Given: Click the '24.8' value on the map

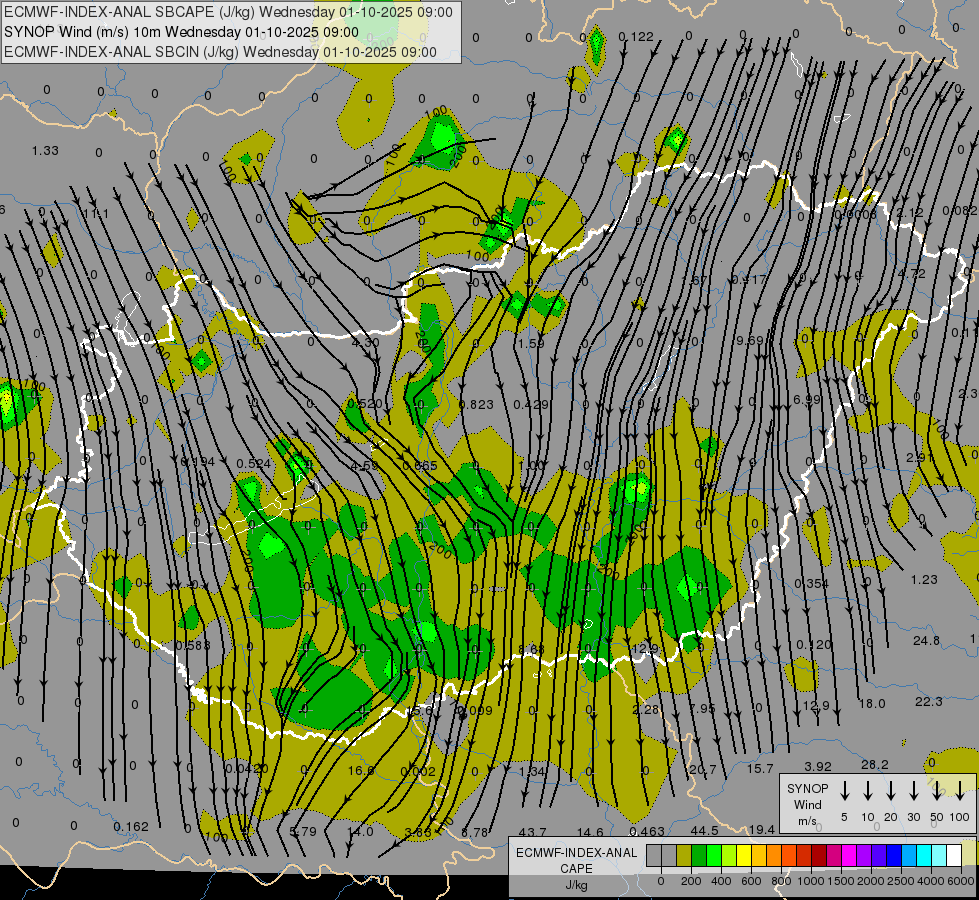Looking at the screenshot, I should pyautogui.click(x=926, y=641).
